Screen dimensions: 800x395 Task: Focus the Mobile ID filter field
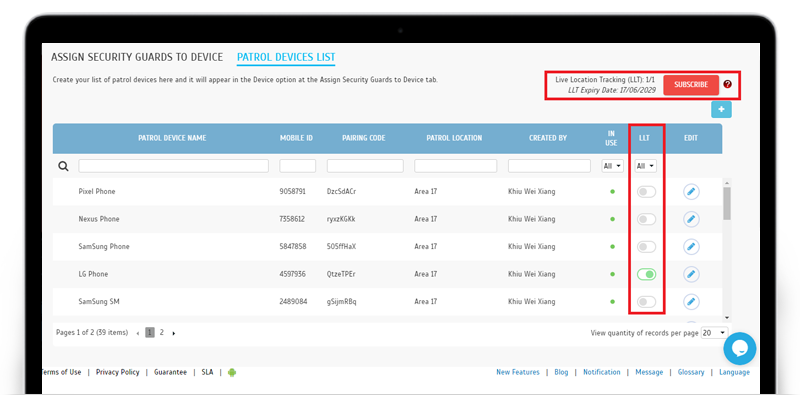point(297,166)
